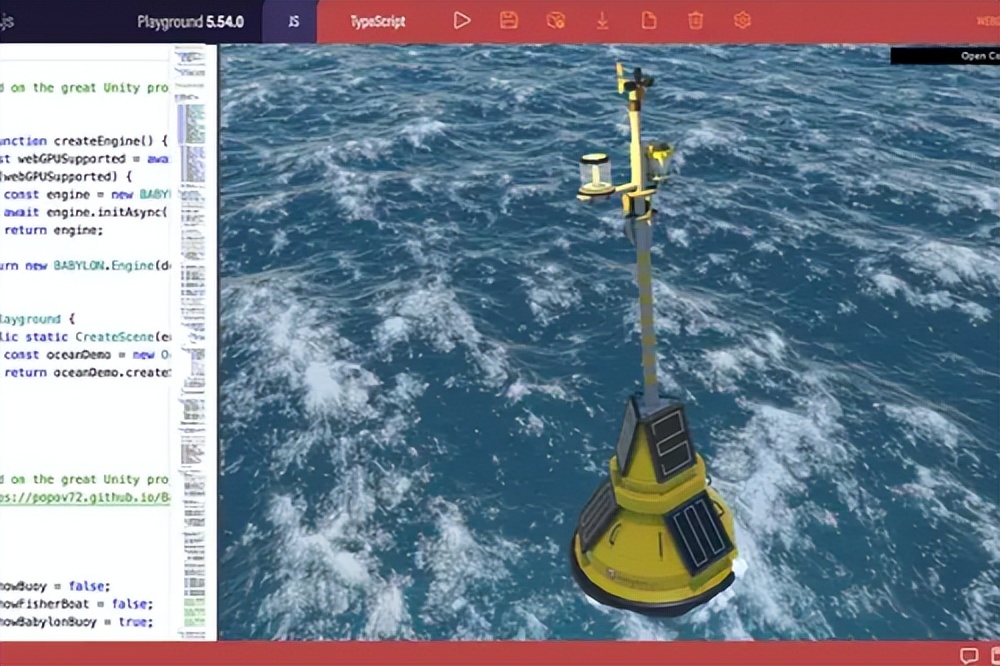
Task: Download the playground as a zip
Action: tap(602, 20)
